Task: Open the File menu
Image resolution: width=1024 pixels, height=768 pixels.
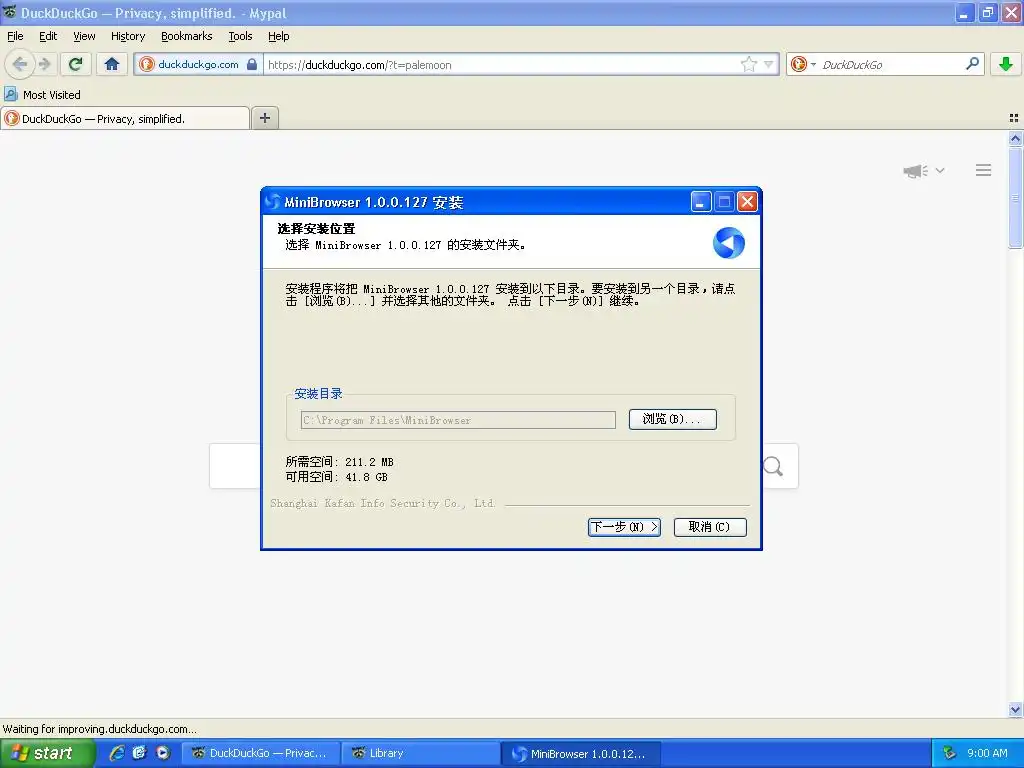Action: pyautogui.click(x=15, y=36)
